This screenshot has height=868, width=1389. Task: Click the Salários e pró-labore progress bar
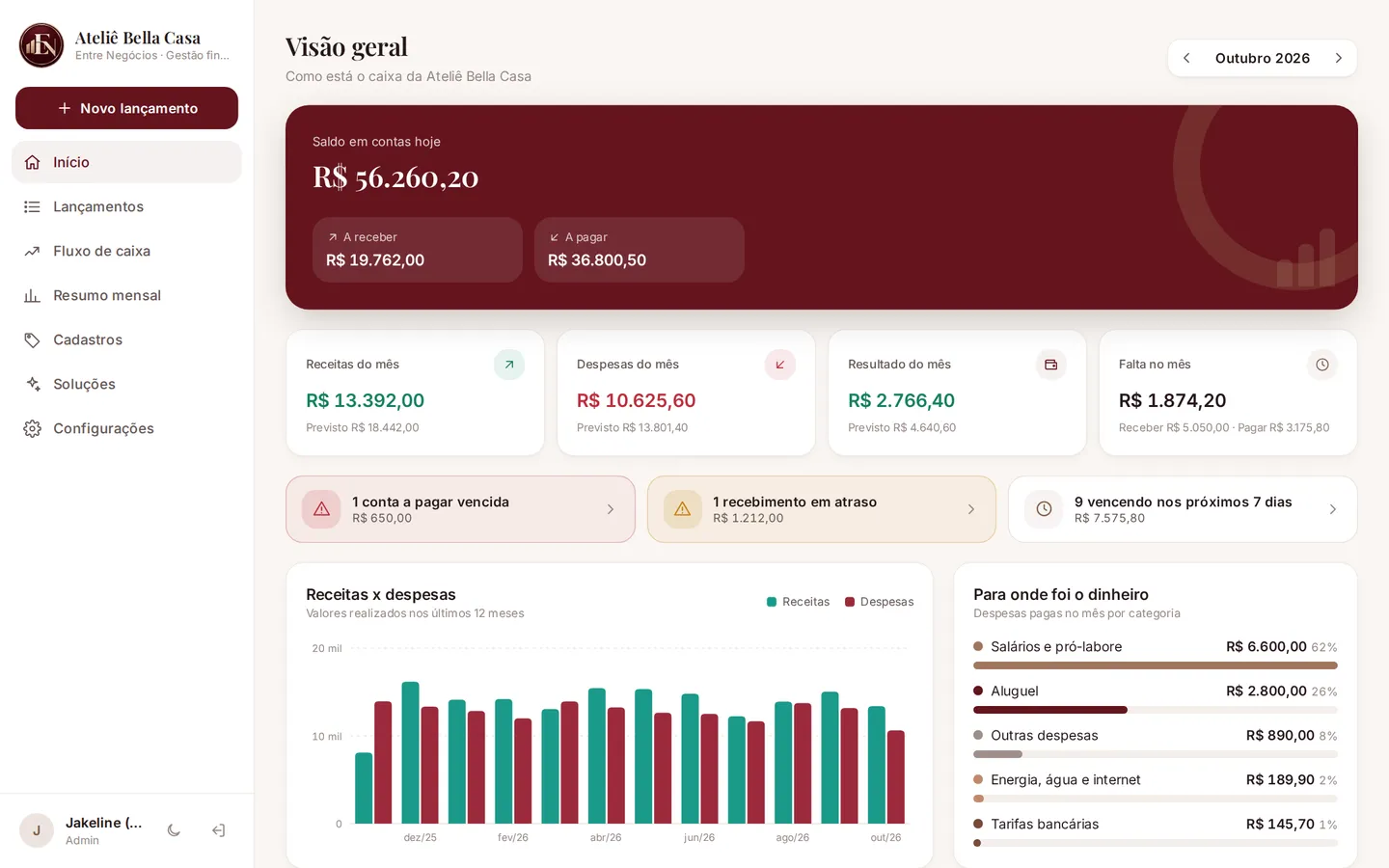(1156, 665)
